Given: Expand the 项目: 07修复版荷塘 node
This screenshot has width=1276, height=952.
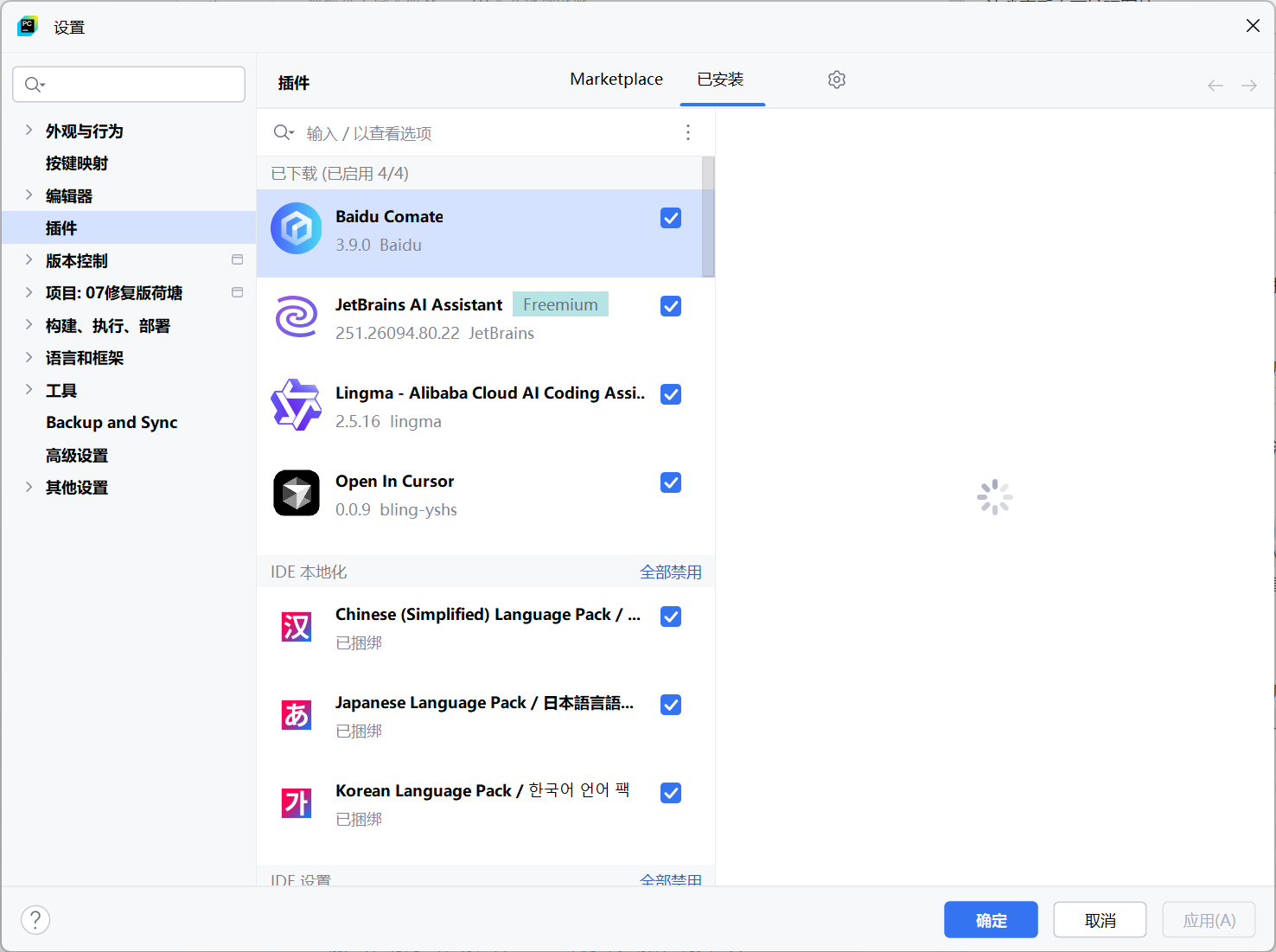Looking at the screenshot, I should coord(29,292).
